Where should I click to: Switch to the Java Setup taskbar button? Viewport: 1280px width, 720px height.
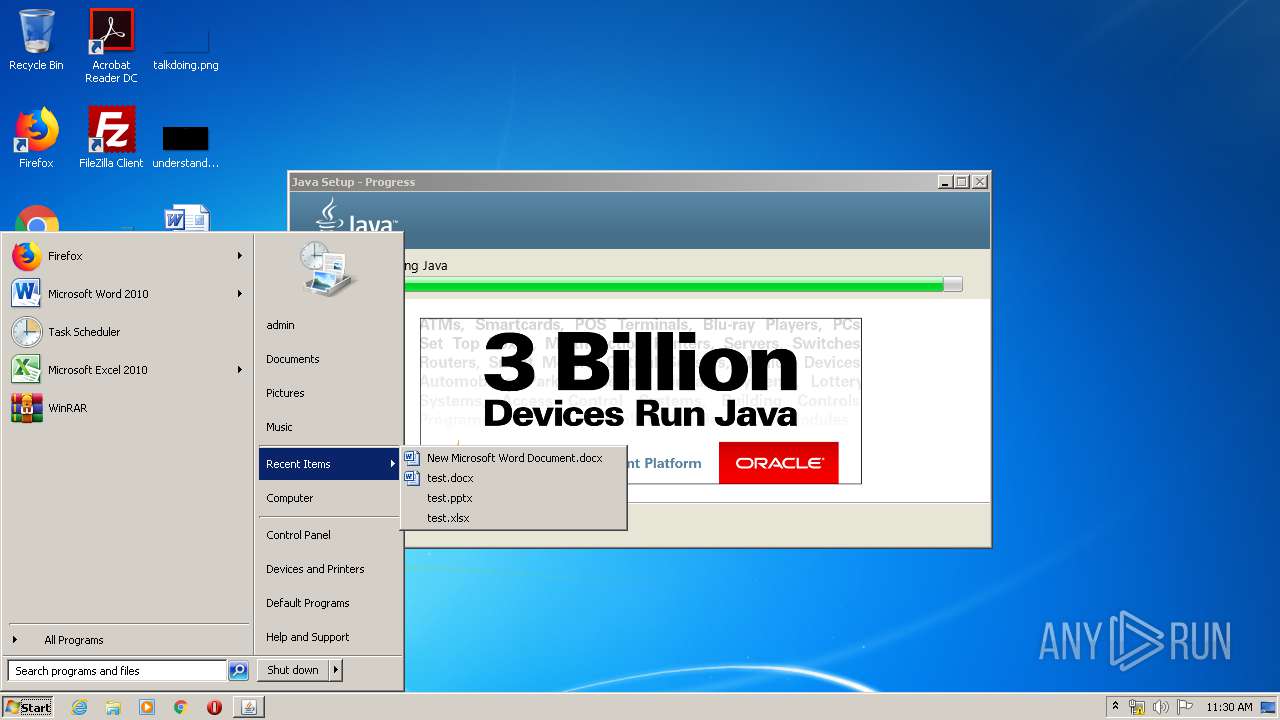[x=249, y=707]
